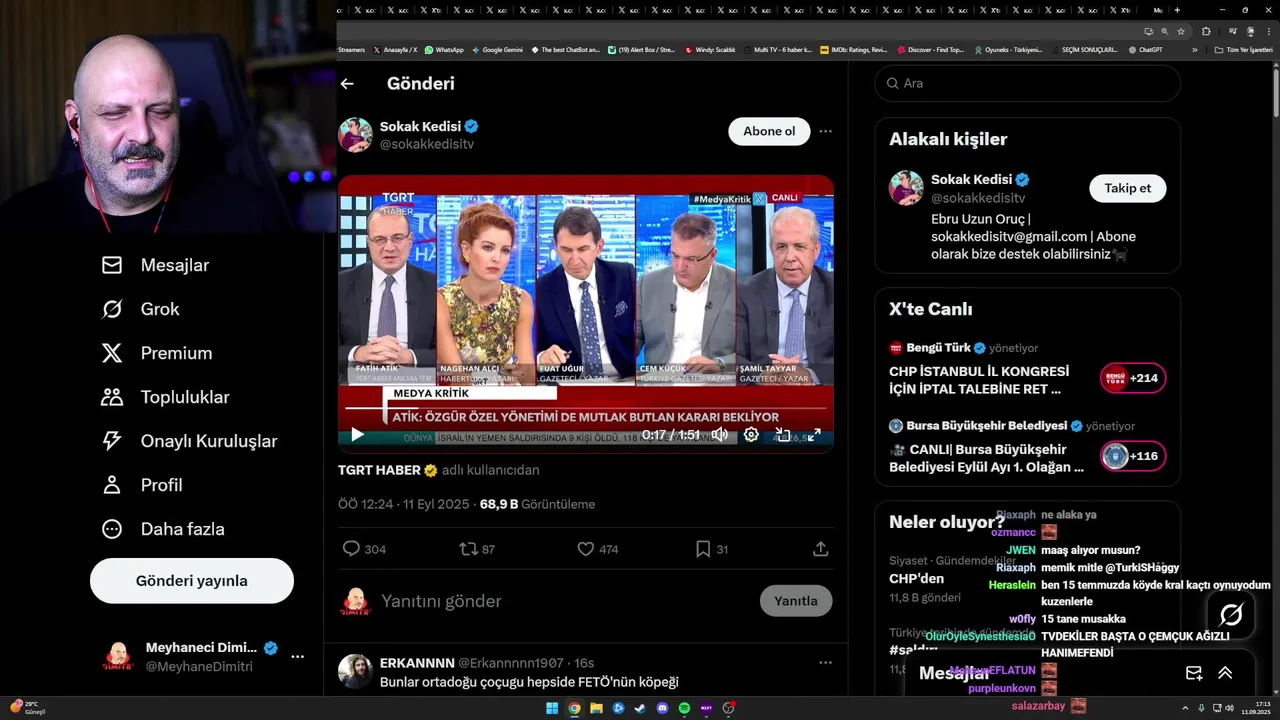Open account options next to Meyhaneci Dimitri

click(297, 657)
